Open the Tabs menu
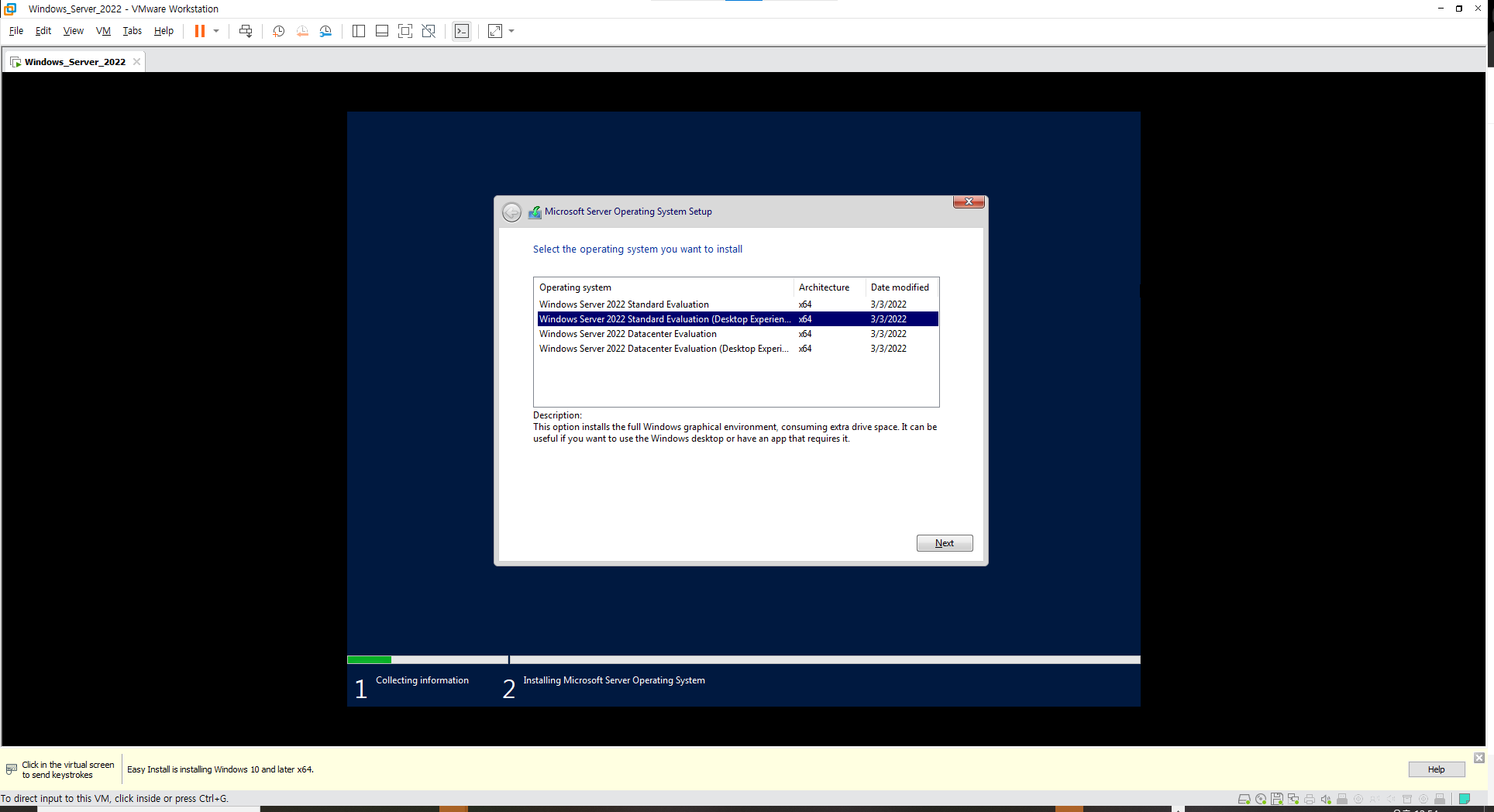 (x=133, y=31)
